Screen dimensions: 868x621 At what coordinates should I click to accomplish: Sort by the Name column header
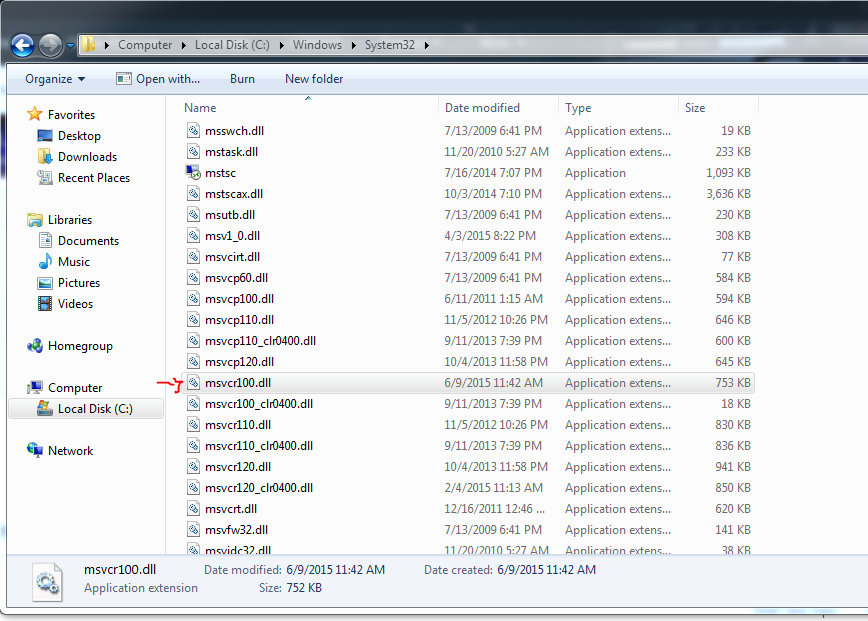point(200,108)
